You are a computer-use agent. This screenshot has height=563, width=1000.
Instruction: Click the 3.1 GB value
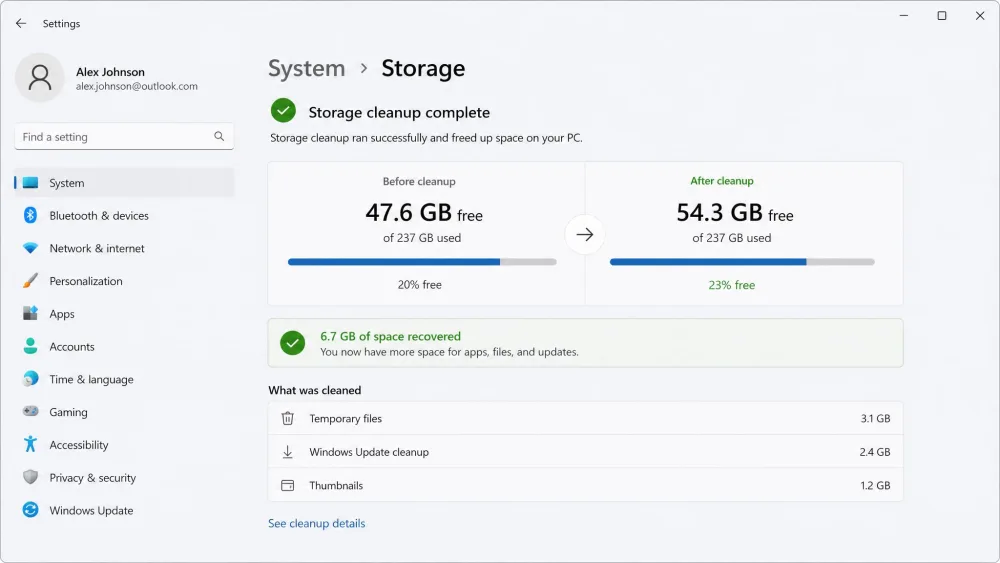875,418
